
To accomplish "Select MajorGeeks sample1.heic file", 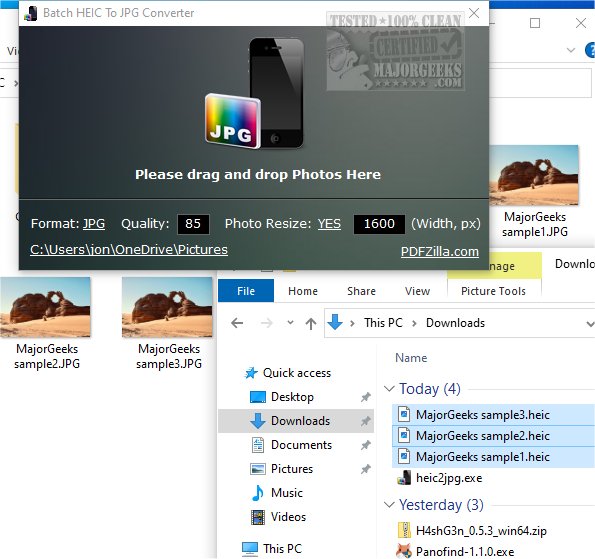I will pyautogui.click(x=493, y=457).
